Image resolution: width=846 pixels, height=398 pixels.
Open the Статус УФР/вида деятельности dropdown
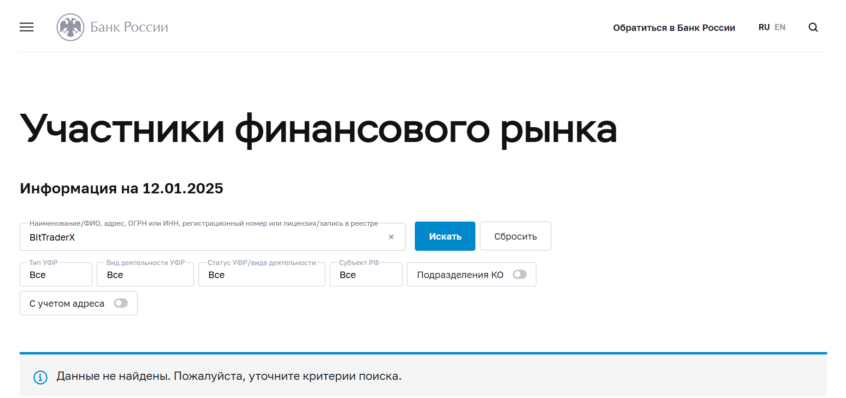coord(262,275)
